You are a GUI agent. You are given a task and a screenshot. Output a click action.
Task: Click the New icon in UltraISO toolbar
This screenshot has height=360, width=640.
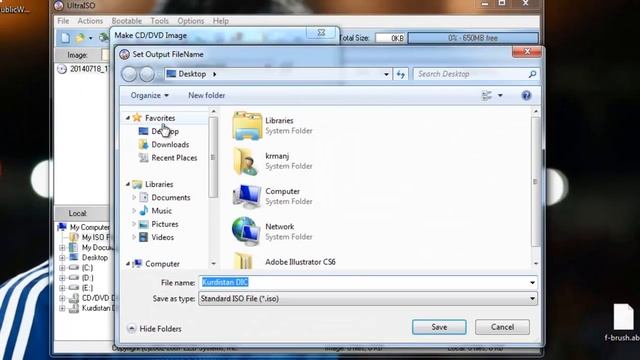pyautogui.click(x=65, y=38)
